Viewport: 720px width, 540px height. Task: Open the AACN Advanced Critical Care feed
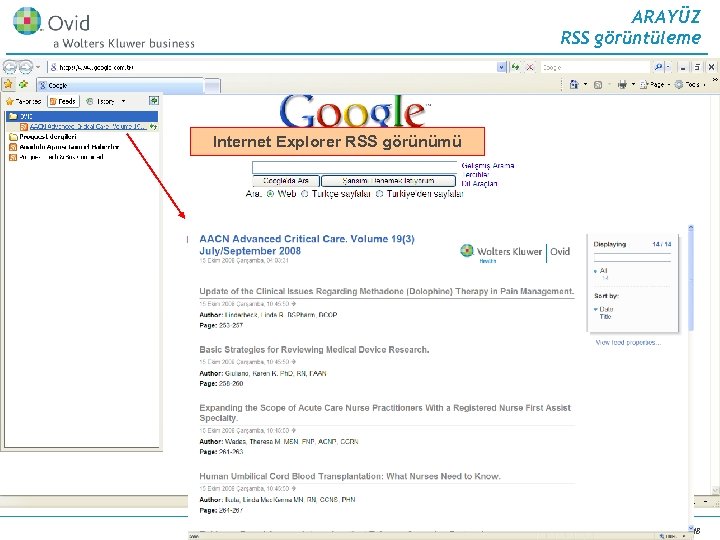pos(88,126)
